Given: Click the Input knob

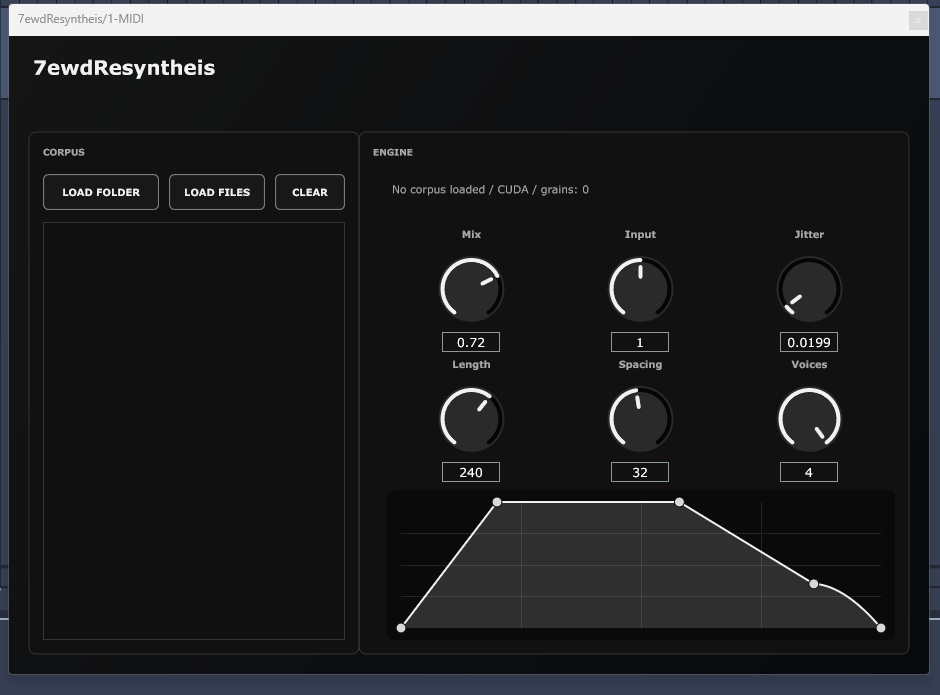Looking at the screenshot, I should [640, 289].
